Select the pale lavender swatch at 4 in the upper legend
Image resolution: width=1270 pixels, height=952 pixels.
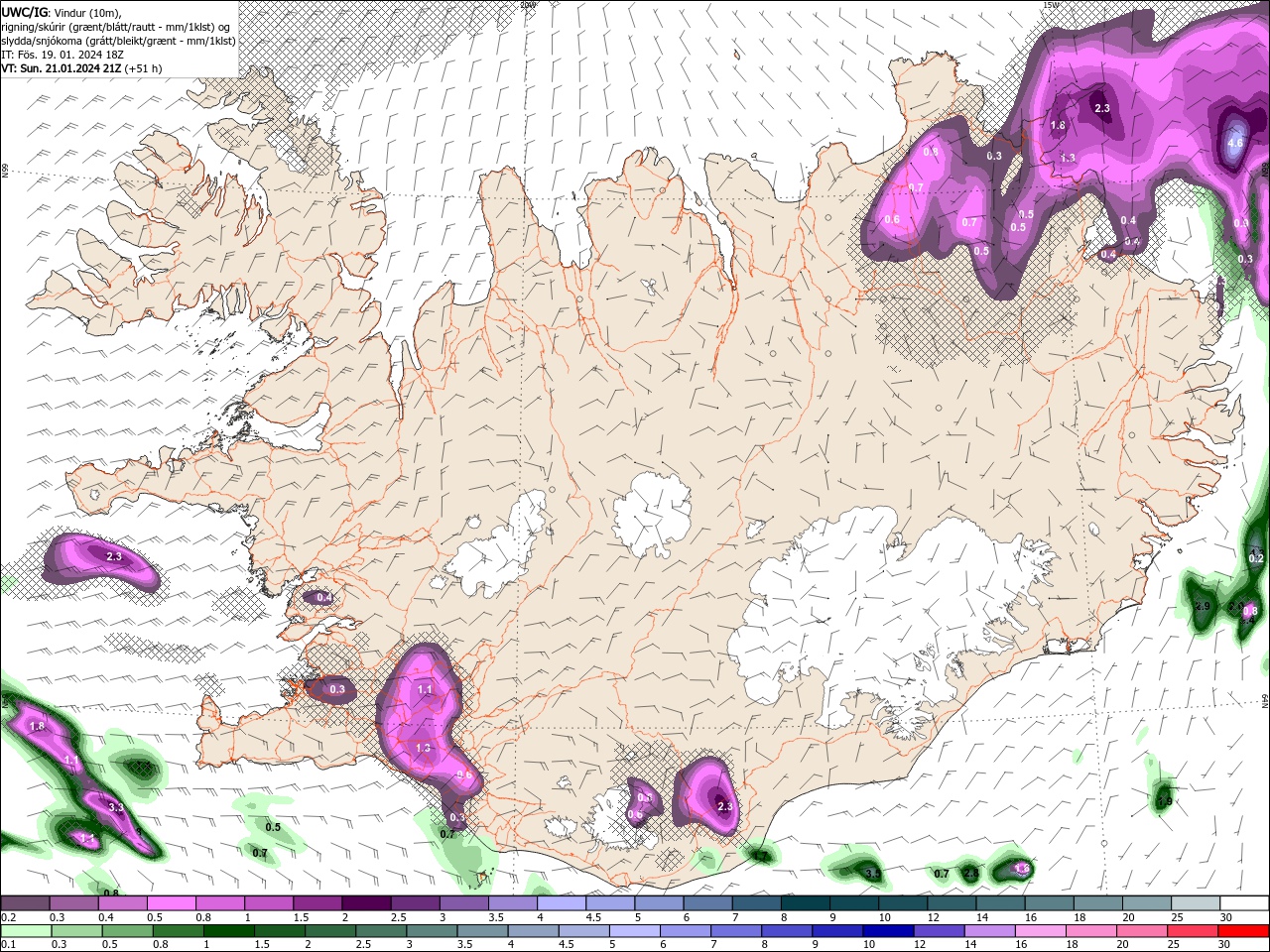tap(562, 902)
